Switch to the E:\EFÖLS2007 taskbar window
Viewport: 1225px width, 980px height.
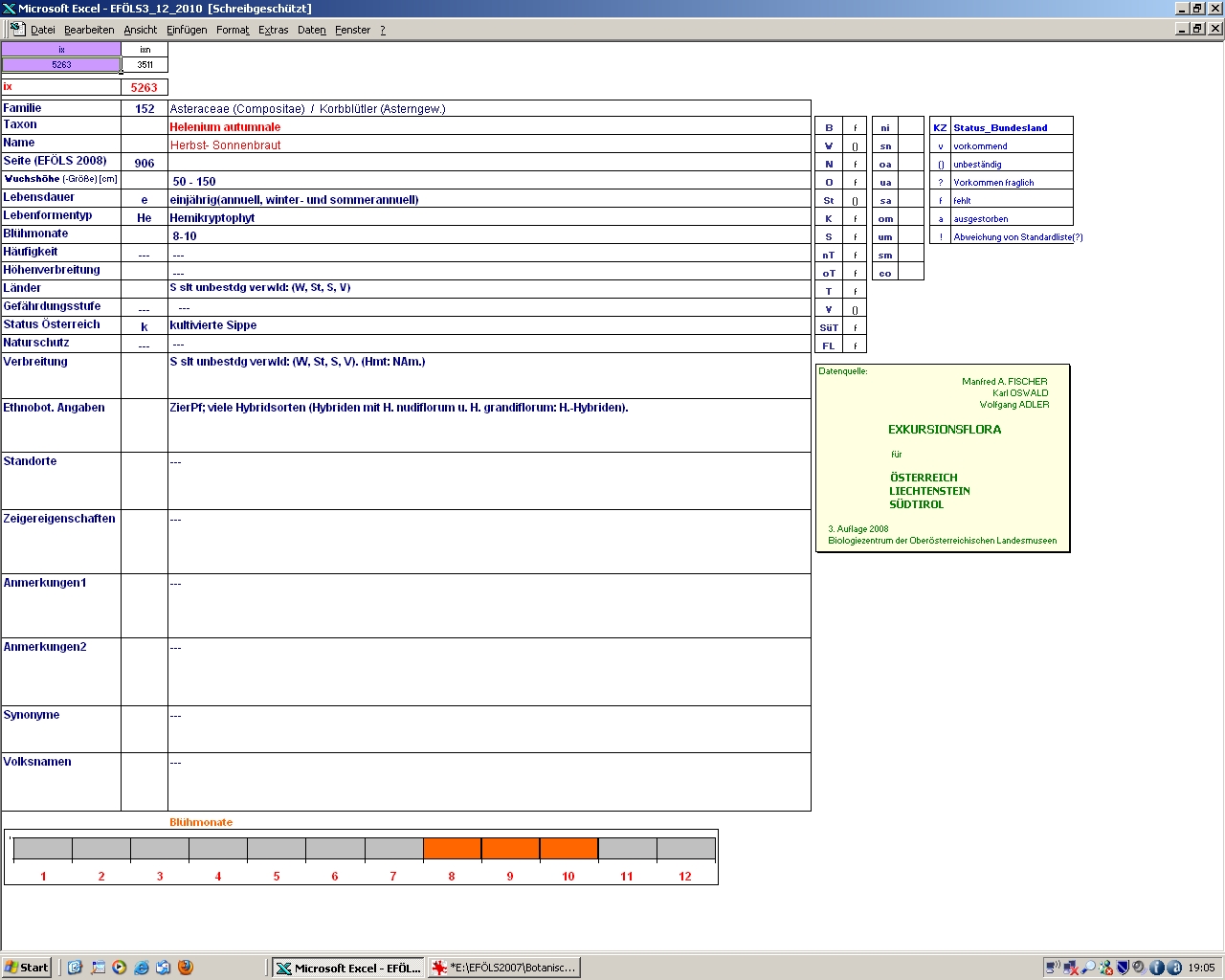pyautogui.click(x=504, y=968)
